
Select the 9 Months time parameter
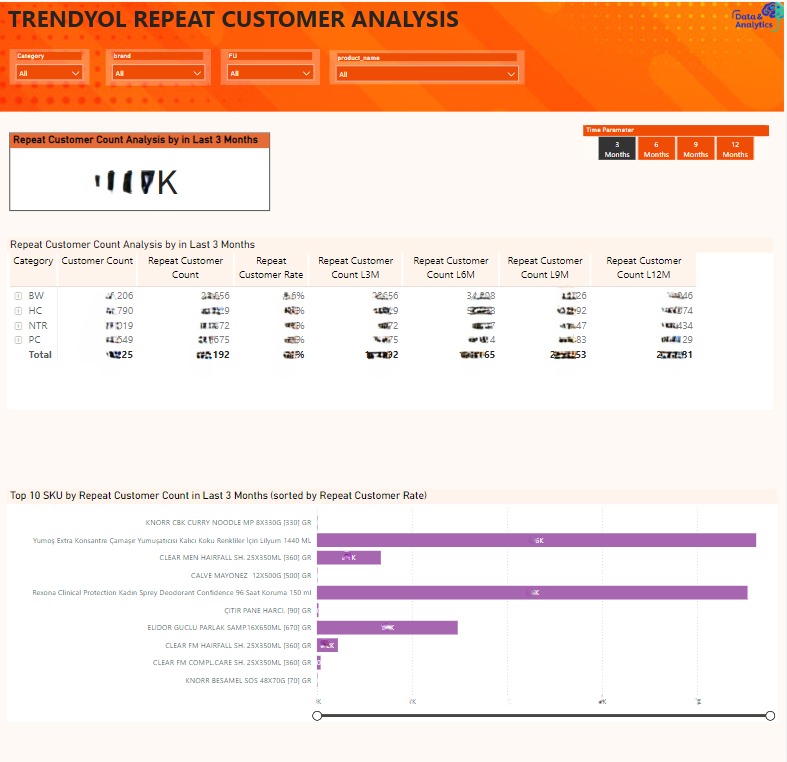coord(695,149)
